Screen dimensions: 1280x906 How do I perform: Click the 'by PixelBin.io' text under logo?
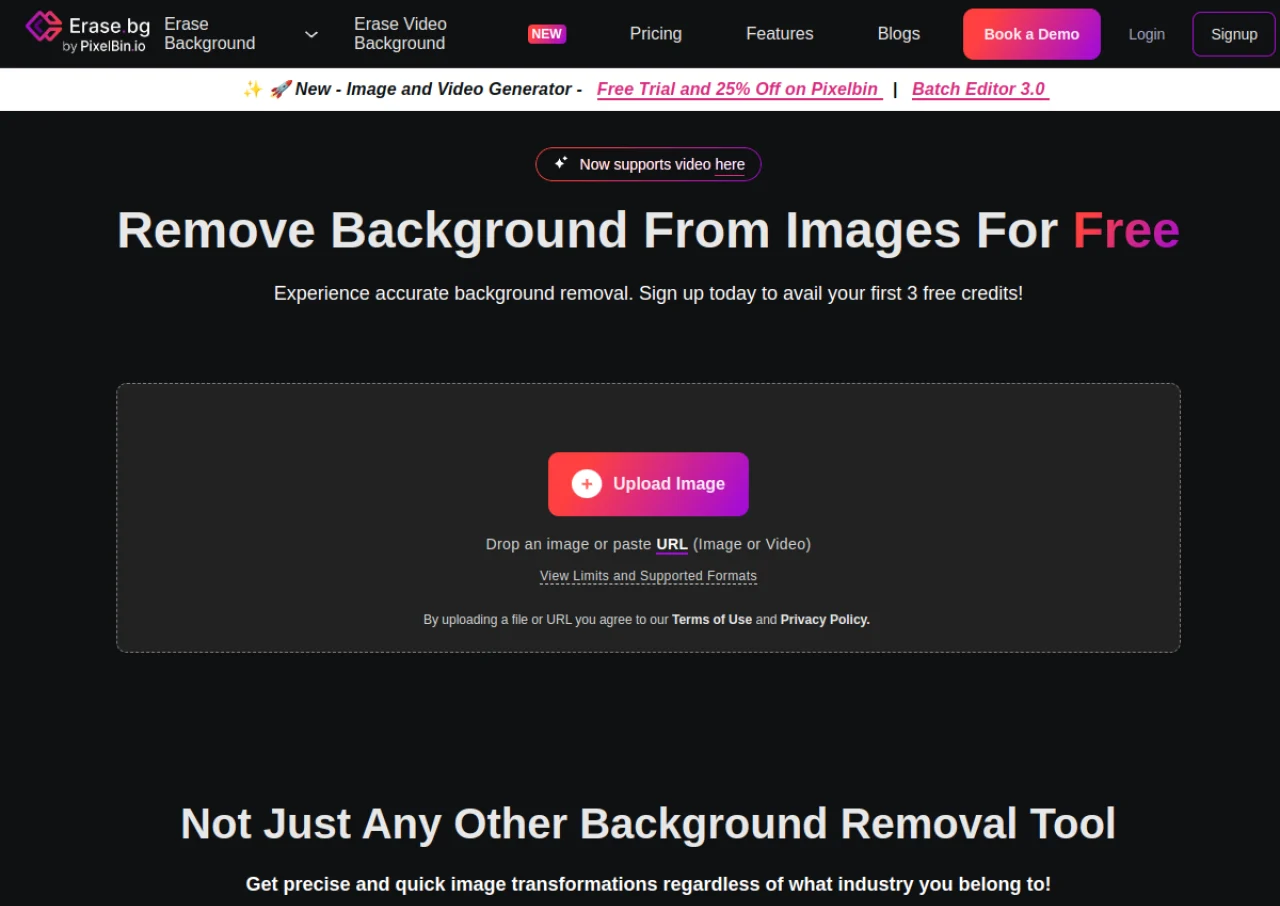click(104, 47)
